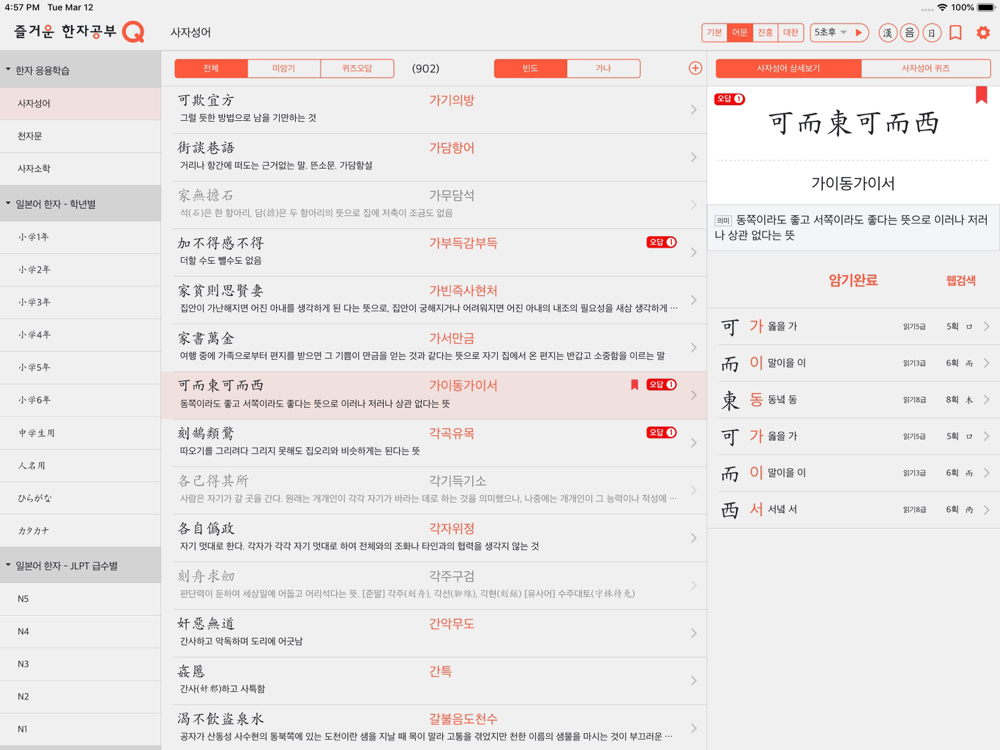The height and width of the screenshot is (750, 1000).
Task: Open カタカナ in the sidebar
Action: point(80,531)
